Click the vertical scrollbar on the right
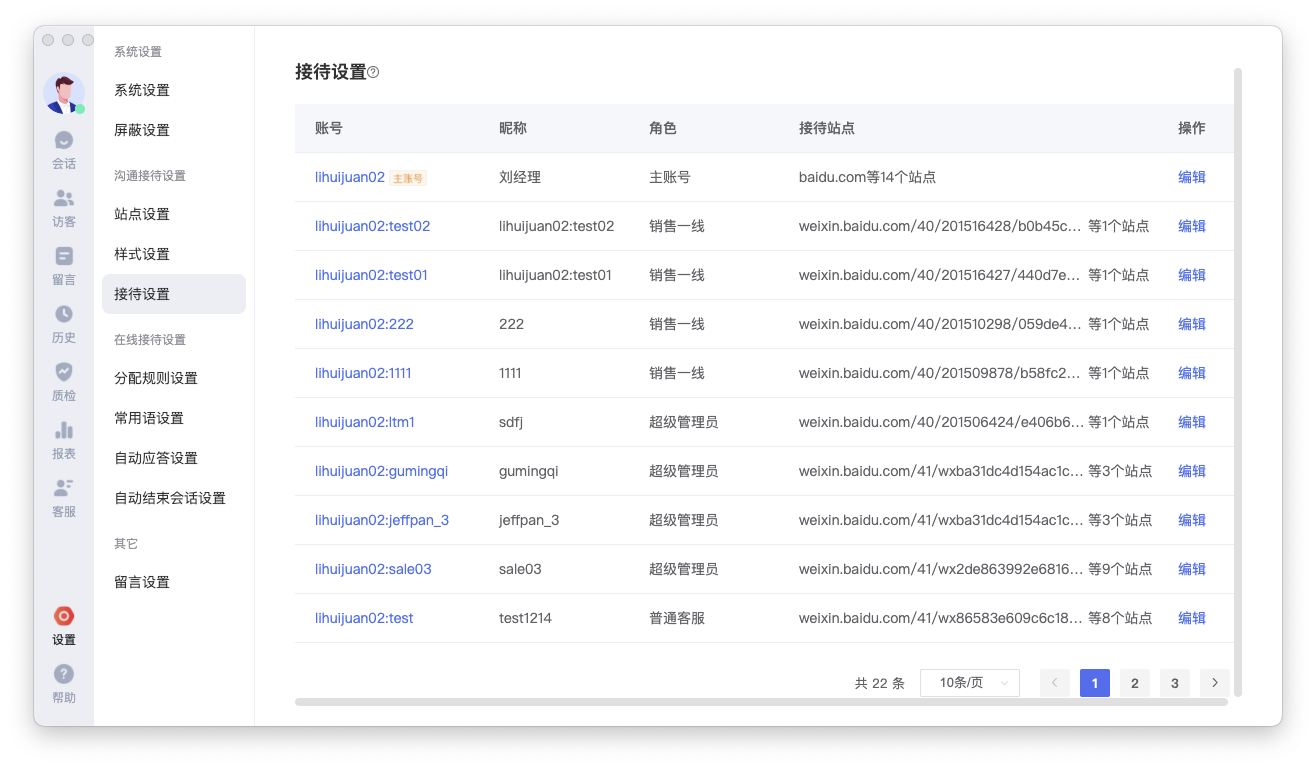This screenshot has height=768, width=1316. click(x=1238, y=382)
